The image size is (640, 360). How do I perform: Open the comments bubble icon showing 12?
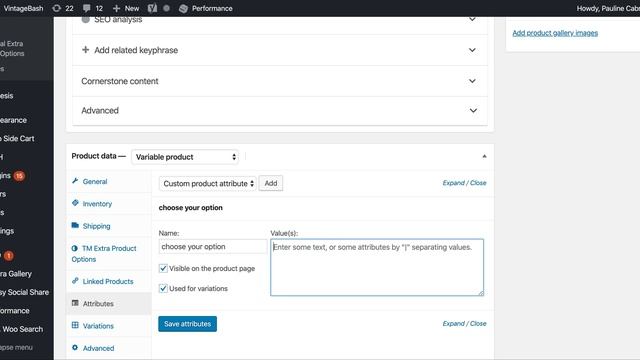(87, 8)
